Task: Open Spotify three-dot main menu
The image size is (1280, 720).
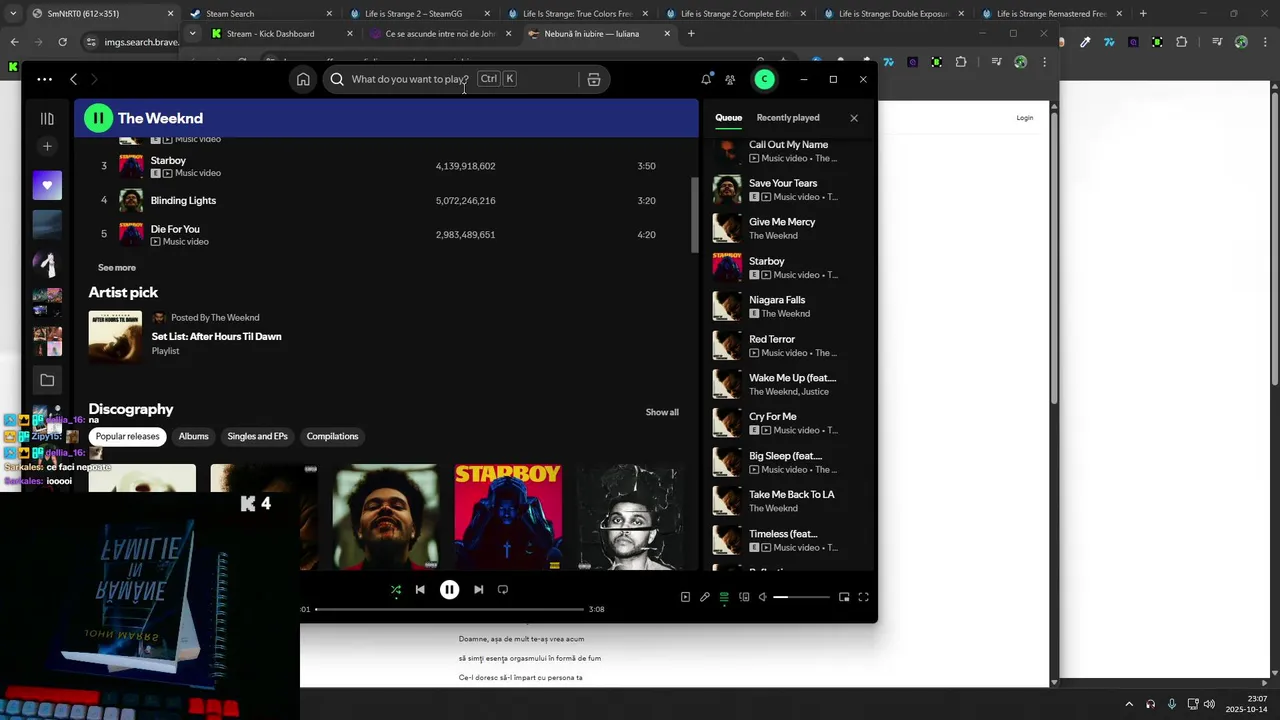Action: point(44,79)
